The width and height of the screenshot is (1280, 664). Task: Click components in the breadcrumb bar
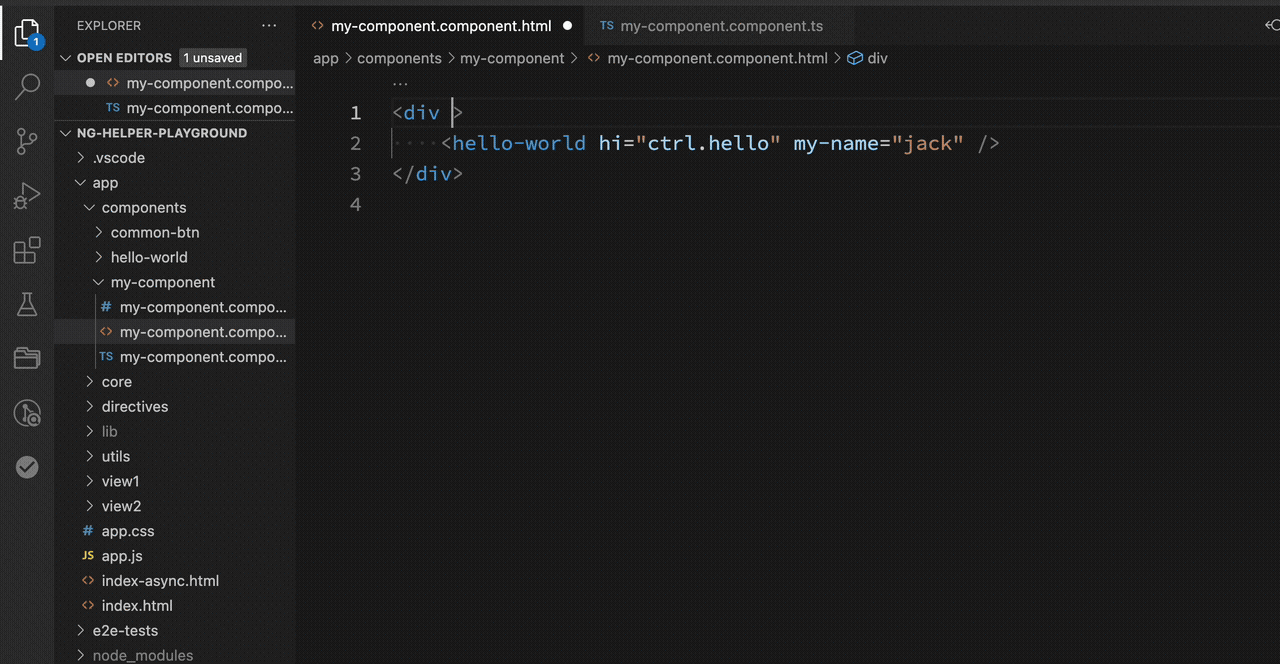coord(399,58)
